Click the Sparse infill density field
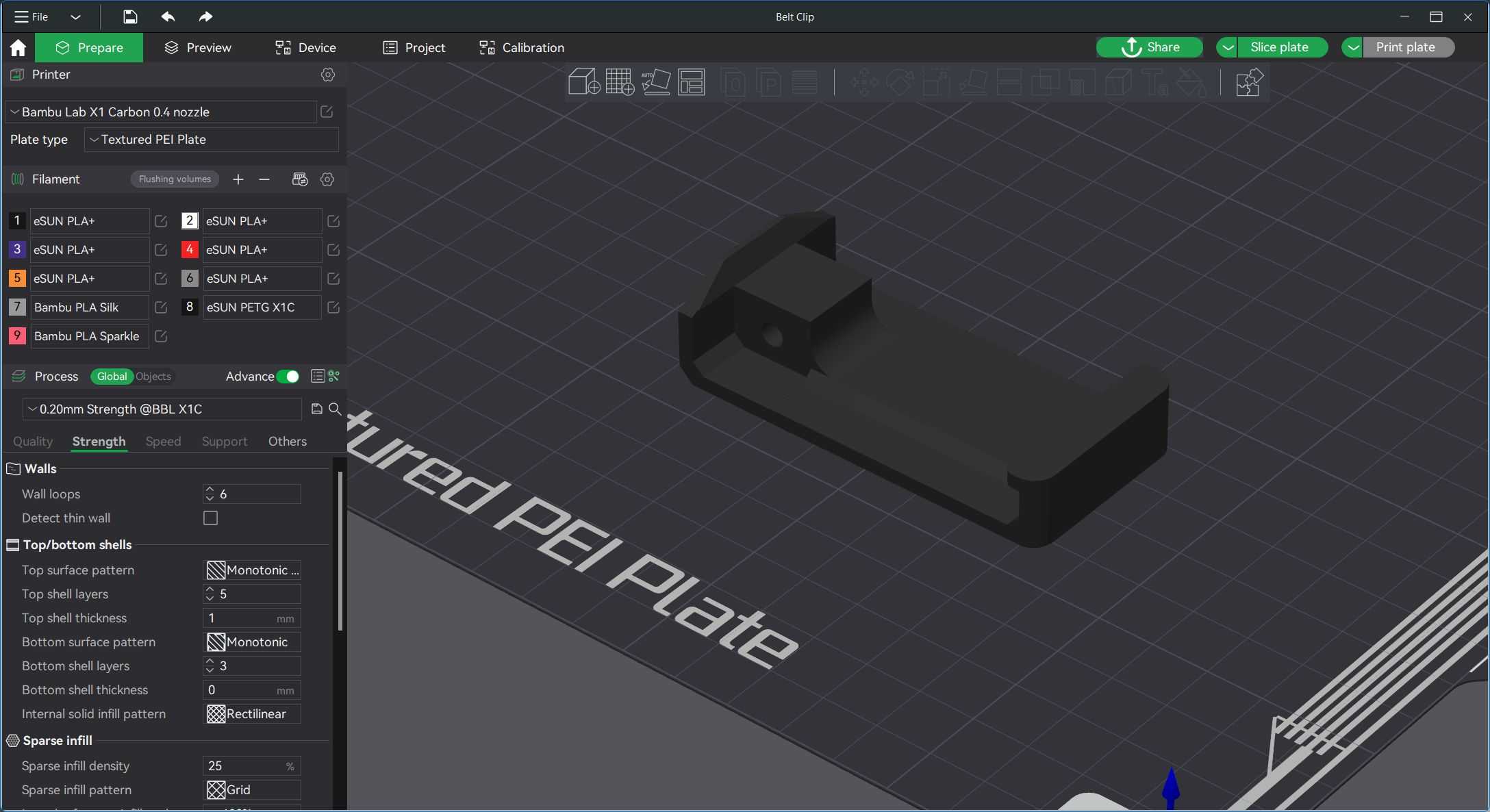The image size is (1490, 812). 252,766
